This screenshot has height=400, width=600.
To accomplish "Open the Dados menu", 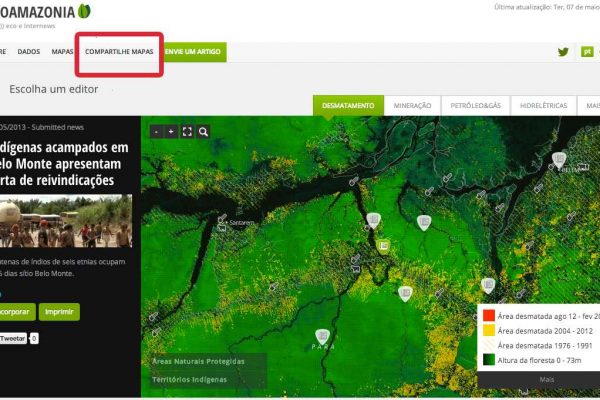I will [x=29, y=52].
